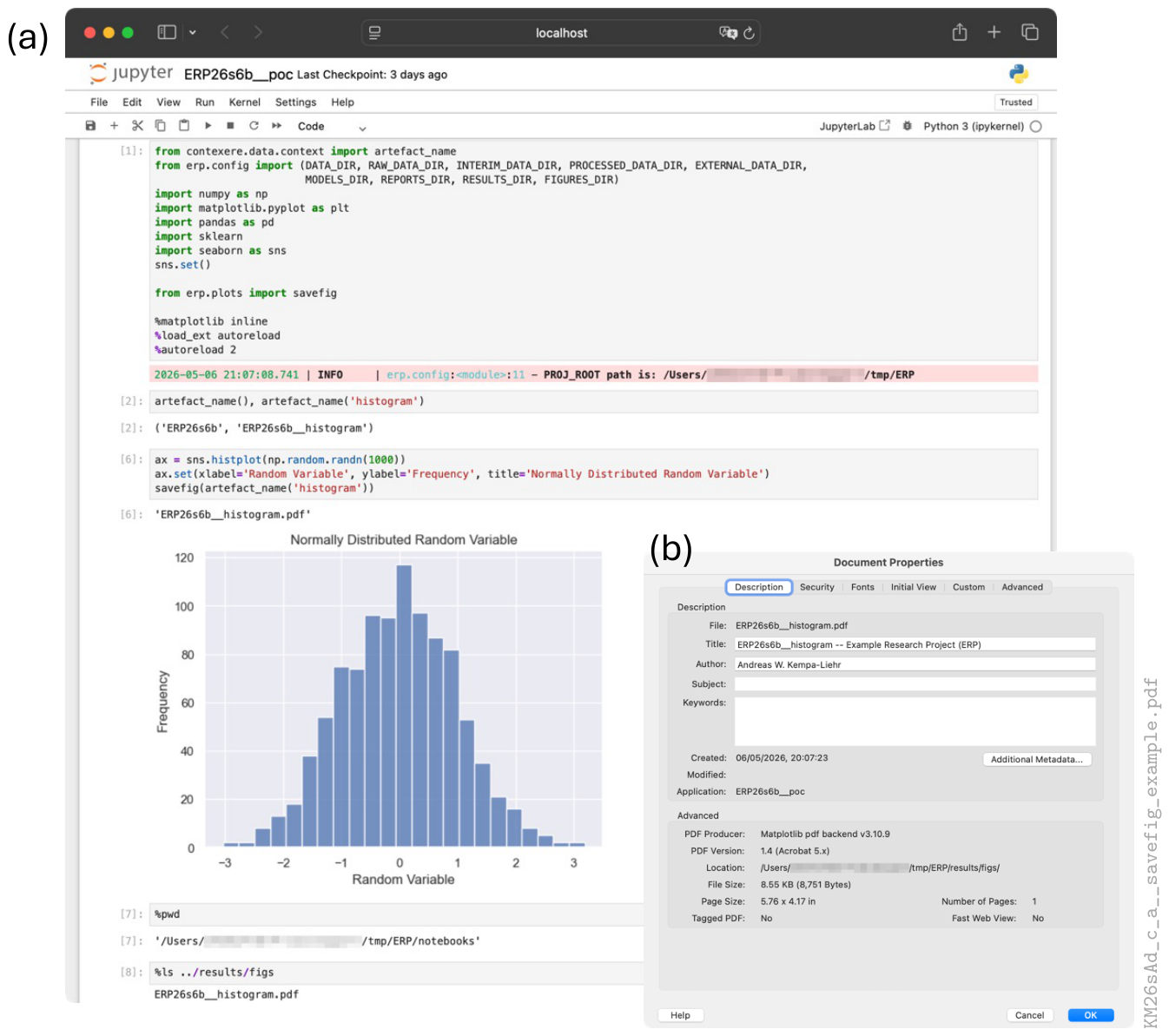Check the kernel status circle indicator

[x=1035, y=126]
